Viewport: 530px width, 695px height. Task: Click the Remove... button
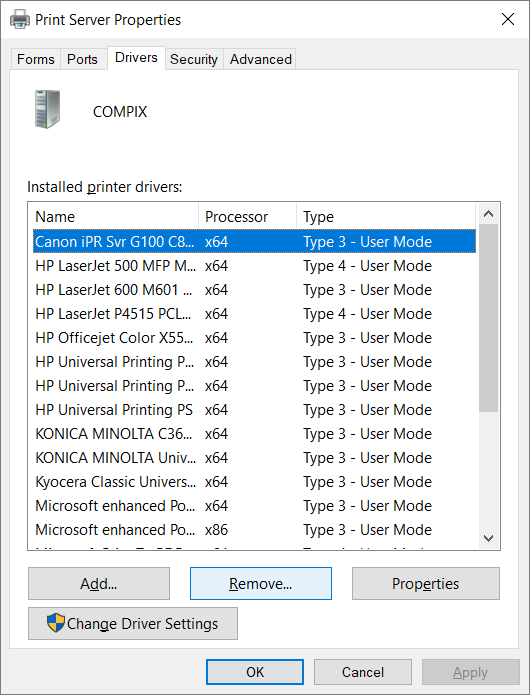coord(261,583)
